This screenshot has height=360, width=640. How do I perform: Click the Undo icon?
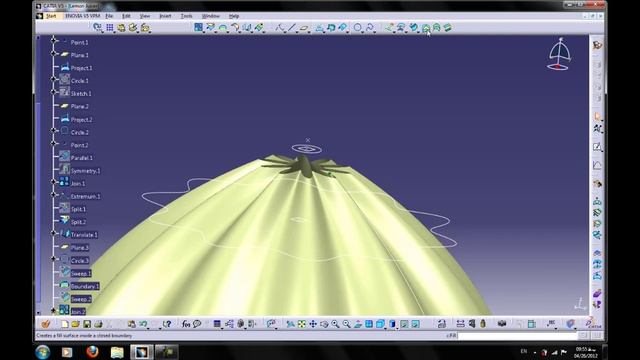pyautogui.click(x=144, y=324)
